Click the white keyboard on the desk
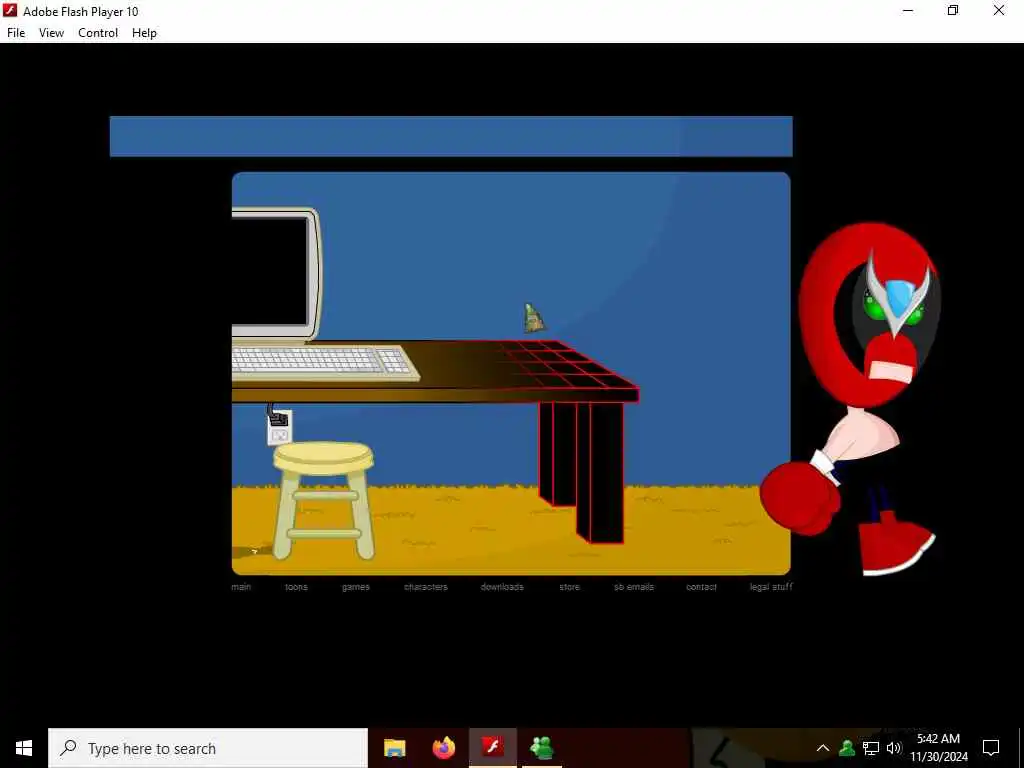 tap(325, 362)
